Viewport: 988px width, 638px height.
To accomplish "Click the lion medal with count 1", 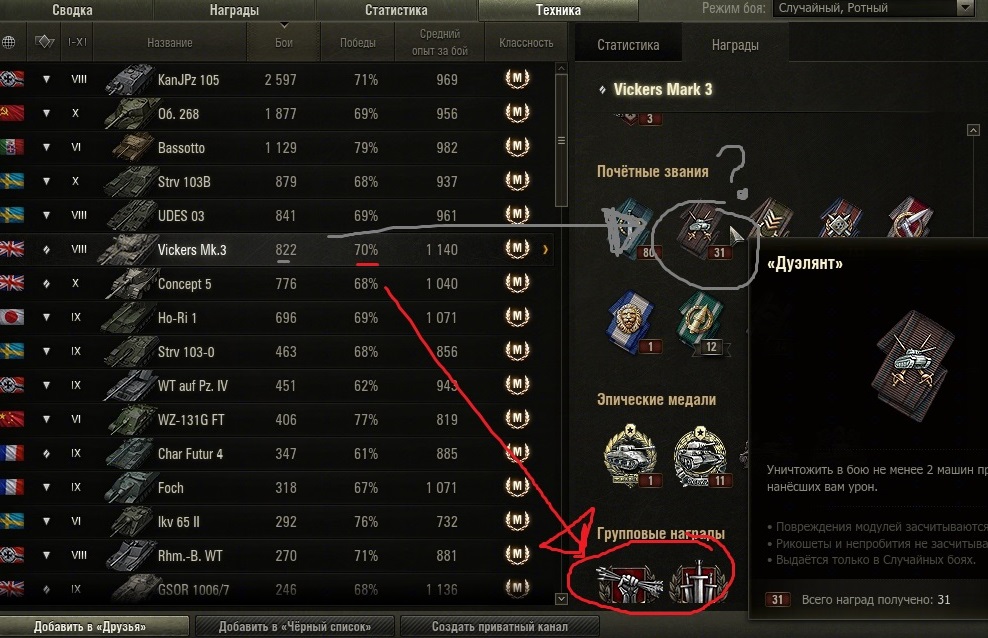I will coord(631,322).
